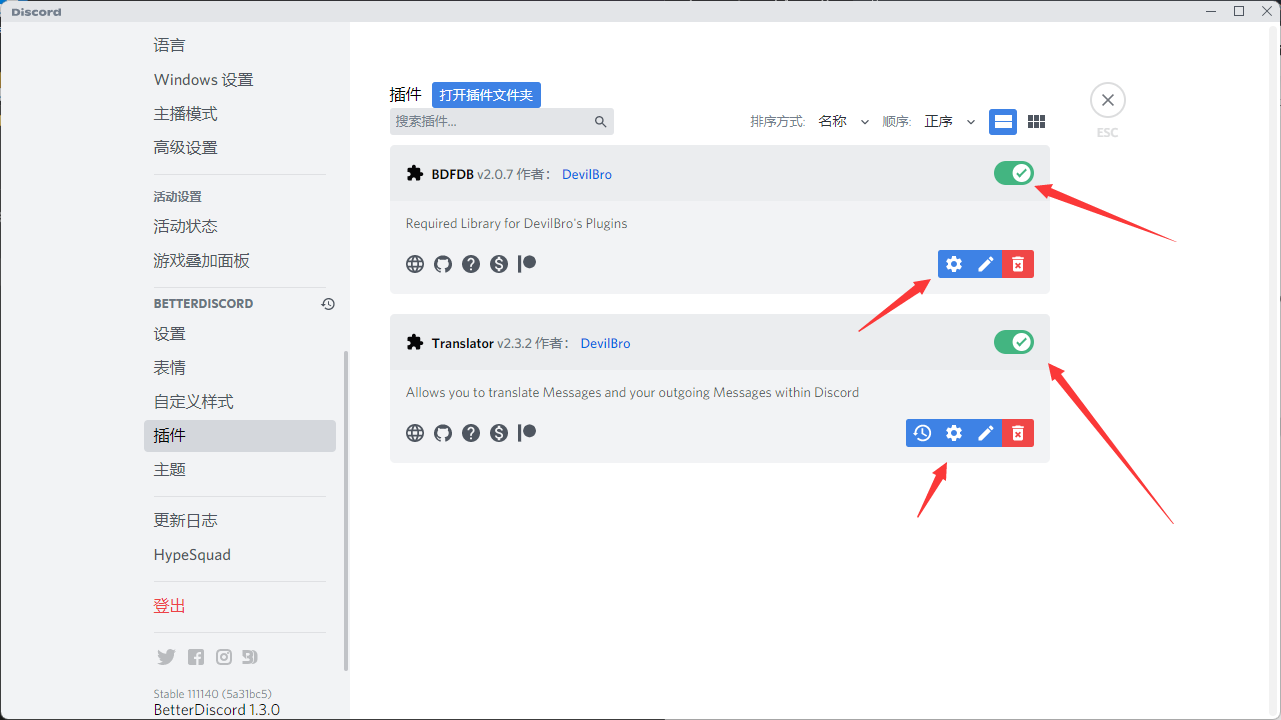Open sort-by 名称 dropdown
This screenshot has height=720, width=1281.
[x=844, y=121]
